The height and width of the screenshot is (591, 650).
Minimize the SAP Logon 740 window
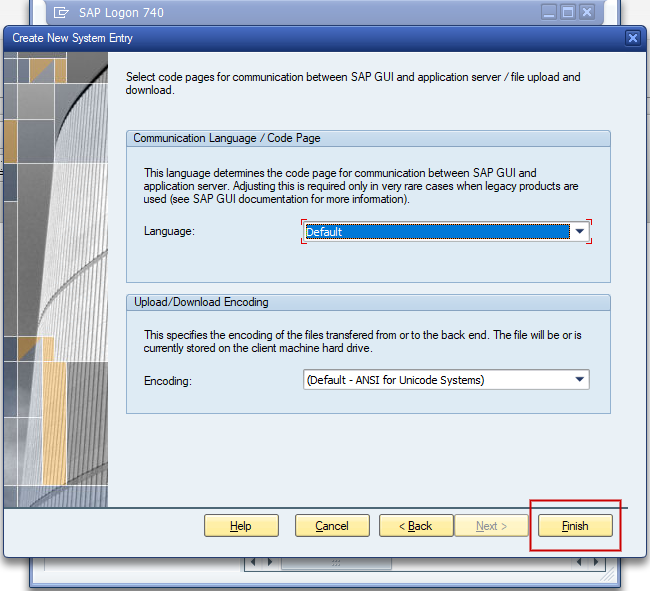pyautogui.click(x=549, y=12)
